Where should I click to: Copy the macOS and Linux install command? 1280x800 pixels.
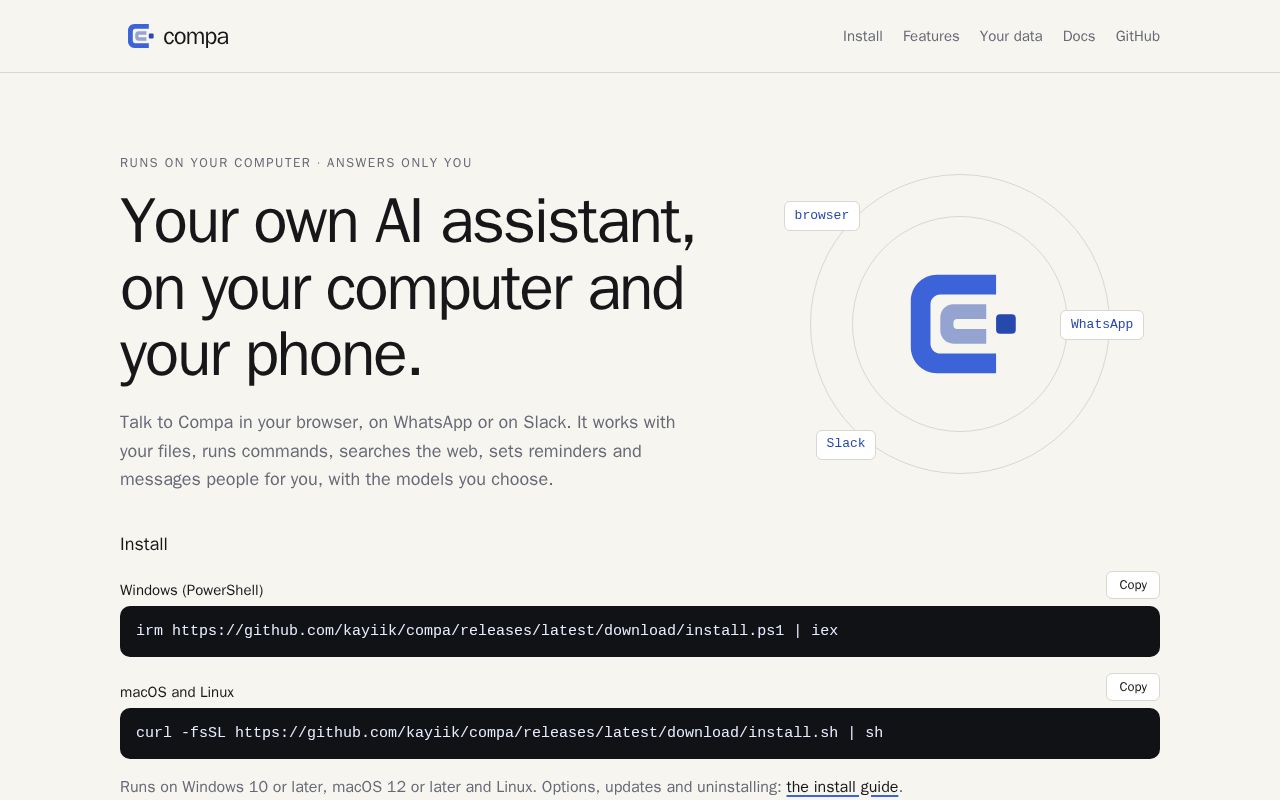[1133, 687]
